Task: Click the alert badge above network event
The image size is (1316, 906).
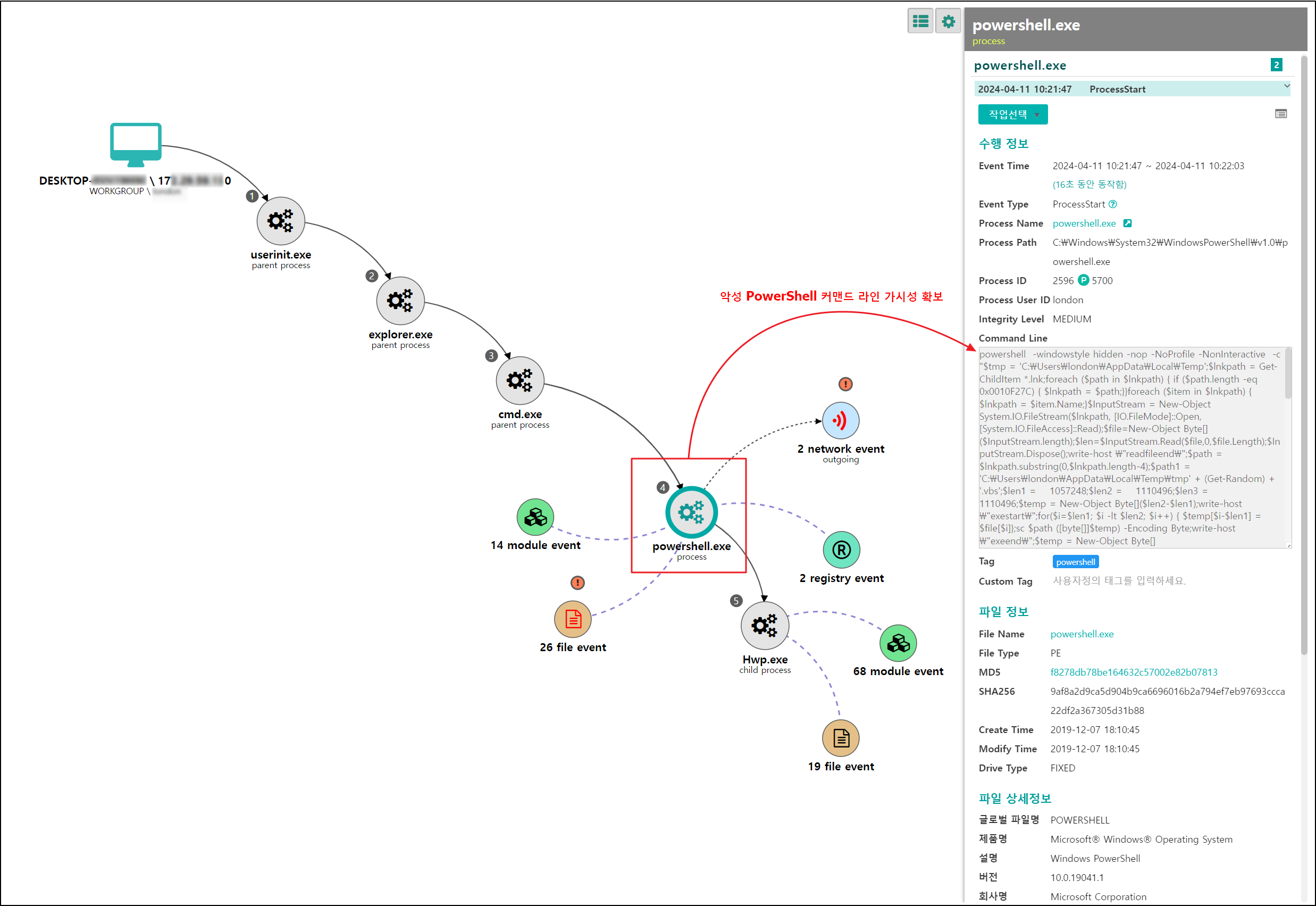Action: pyautogui.click(x=846, y=384)
